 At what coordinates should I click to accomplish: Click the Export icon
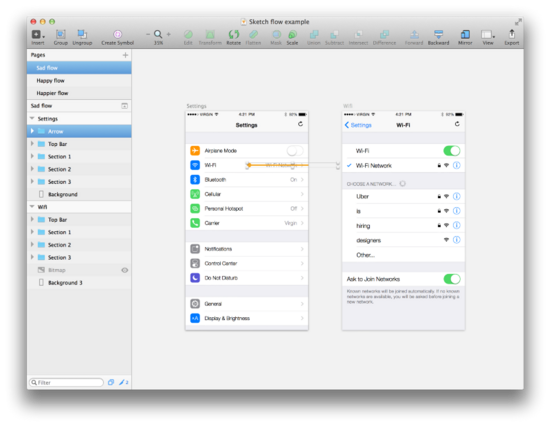click(x=512, y=34)
